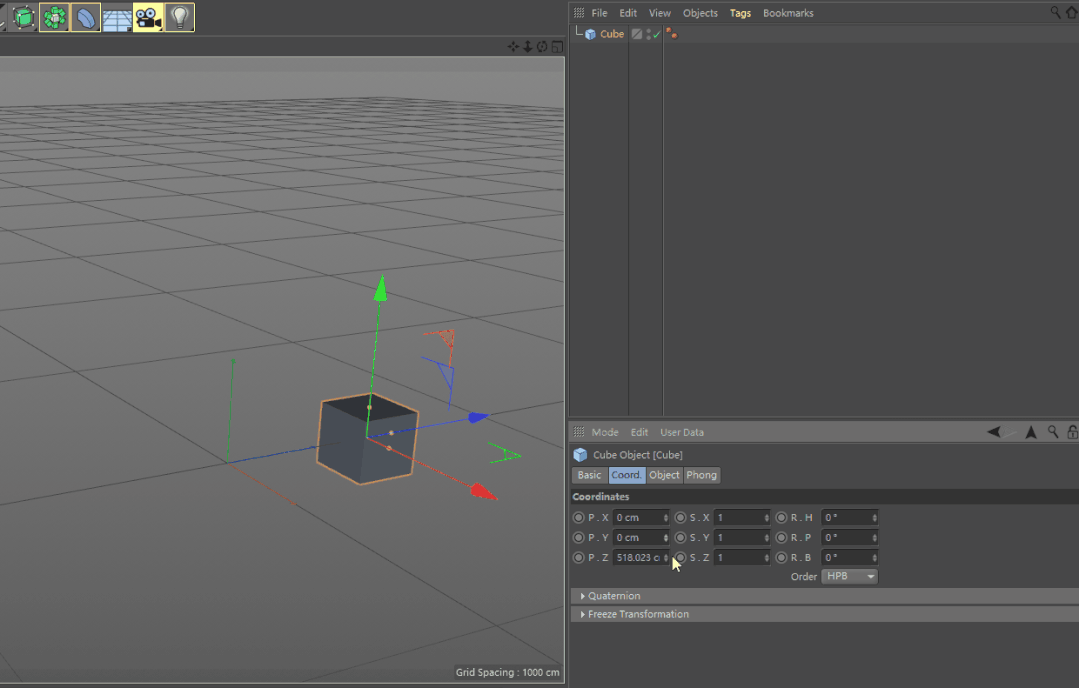Click the viewport move camera icon
This screenshot has width=1079, height=688.
[x=513, y=47]
